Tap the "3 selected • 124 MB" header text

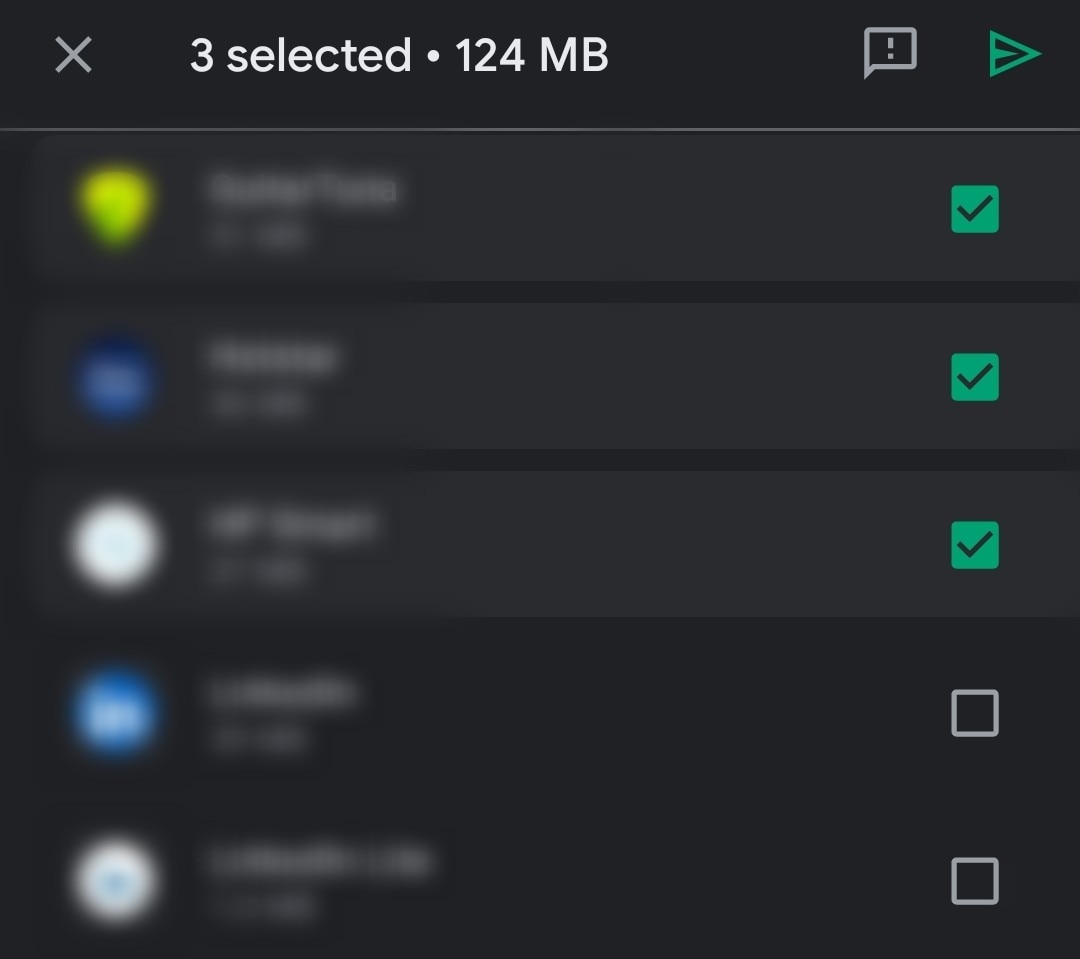click(399, 55)
